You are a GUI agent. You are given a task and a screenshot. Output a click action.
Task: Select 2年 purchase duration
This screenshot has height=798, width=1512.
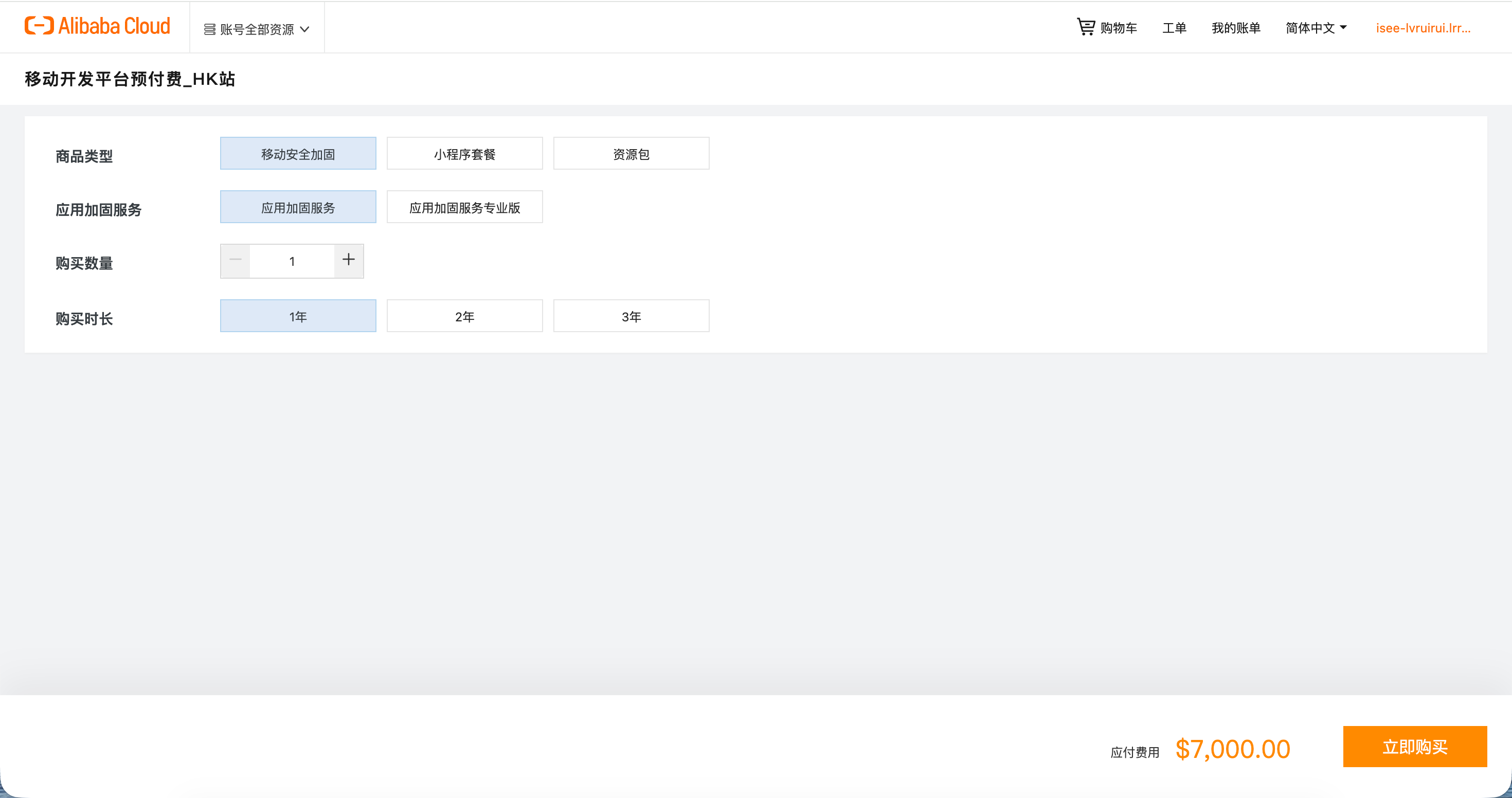coord(464,316)
